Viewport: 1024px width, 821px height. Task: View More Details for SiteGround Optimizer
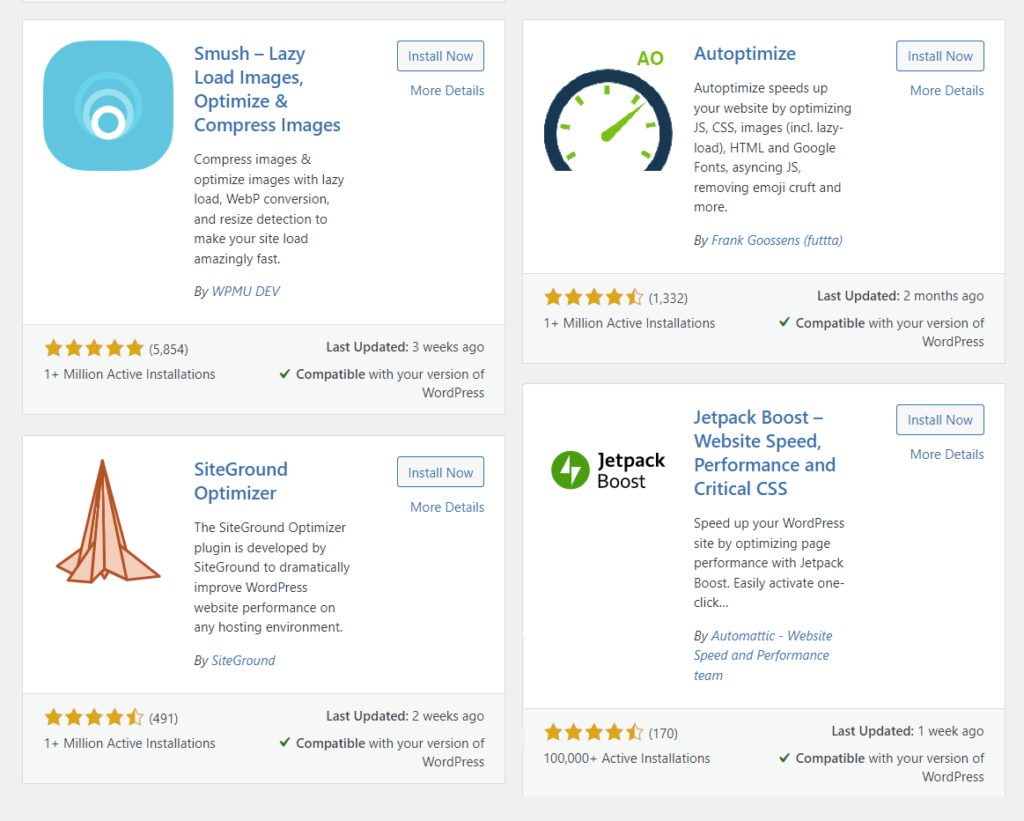pyautogui.click(x=447, y=507)
